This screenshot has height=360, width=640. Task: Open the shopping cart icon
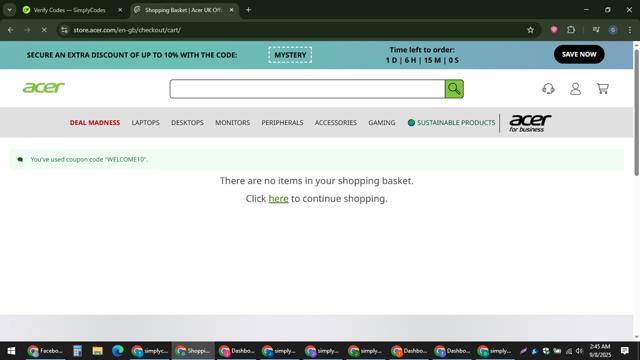602,89
